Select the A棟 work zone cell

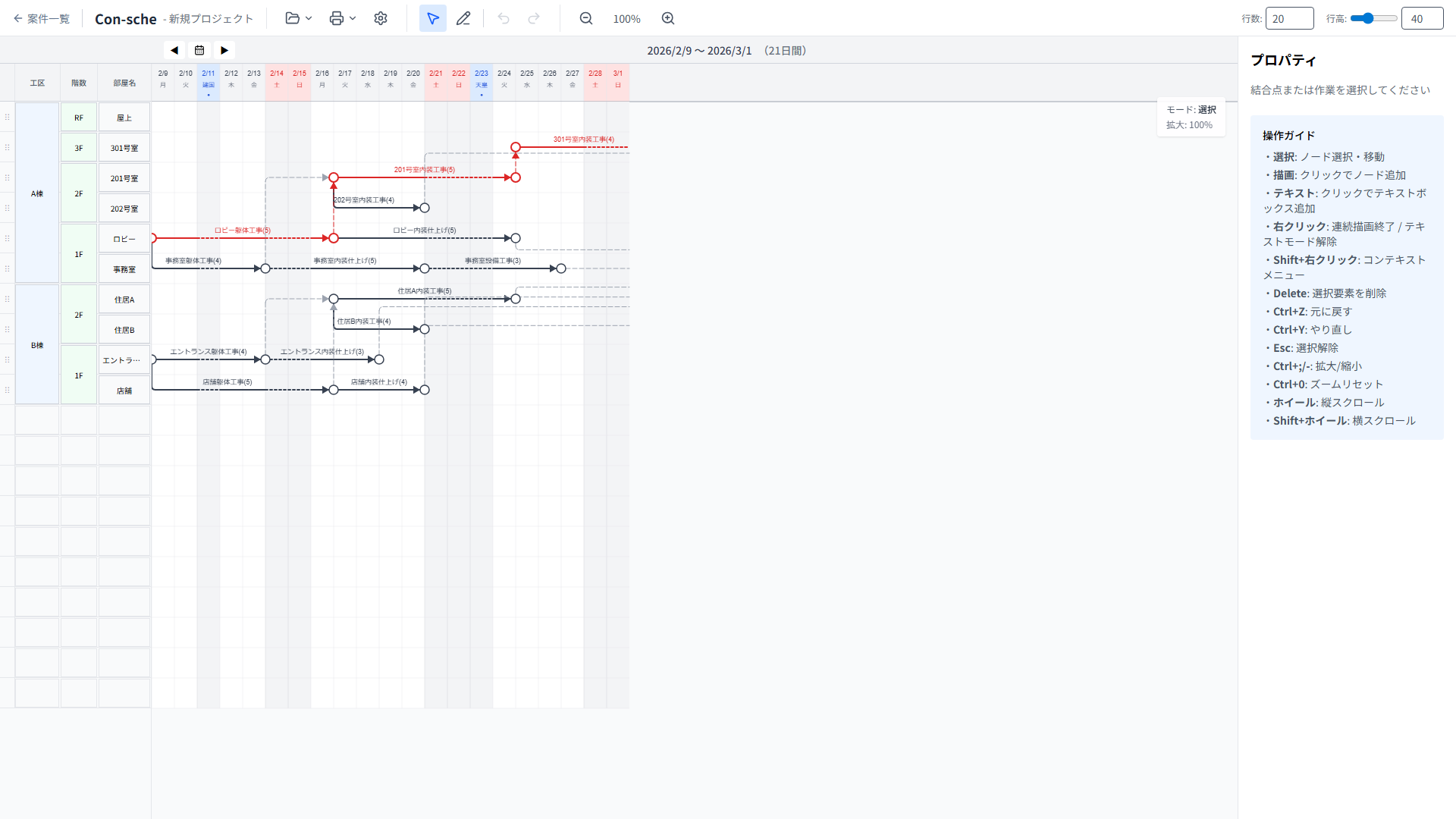(x=37, y=193)
